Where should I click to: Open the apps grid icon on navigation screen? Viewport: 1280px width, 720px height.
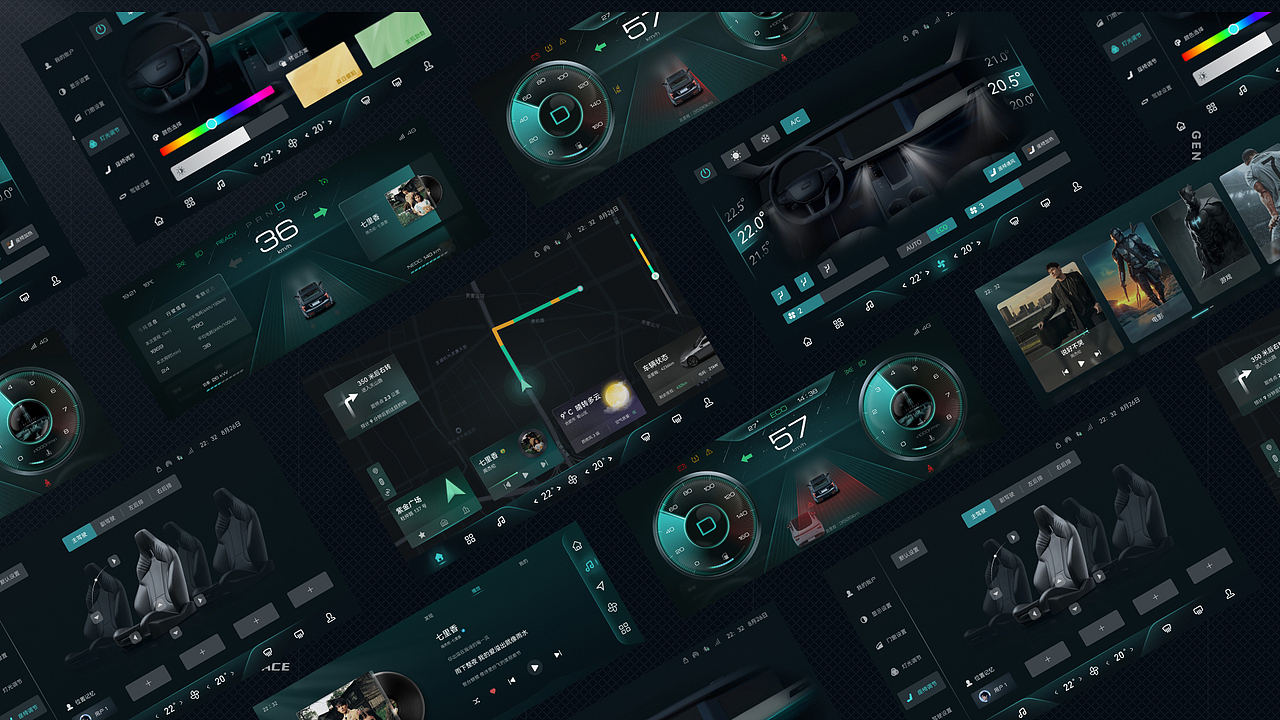pos(469,539)
